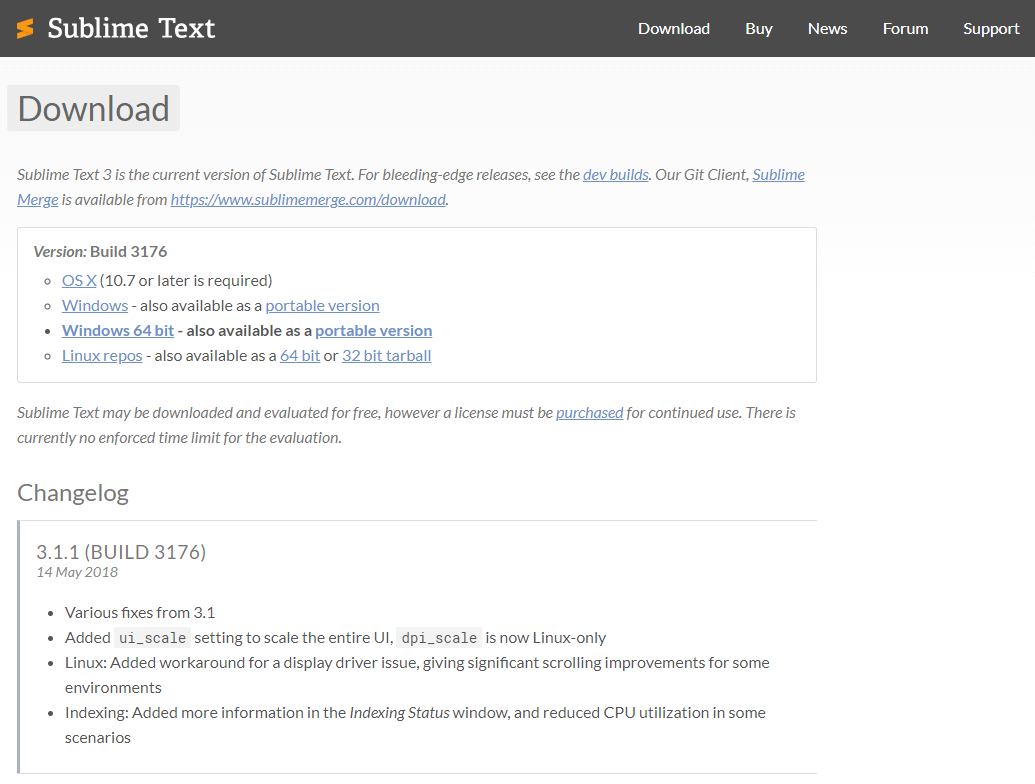Image resolution: width=1035 pixels, height=784 pixels.
Task: Get the portable version for Windows 32-bit
Action: (x=322, y=306)
